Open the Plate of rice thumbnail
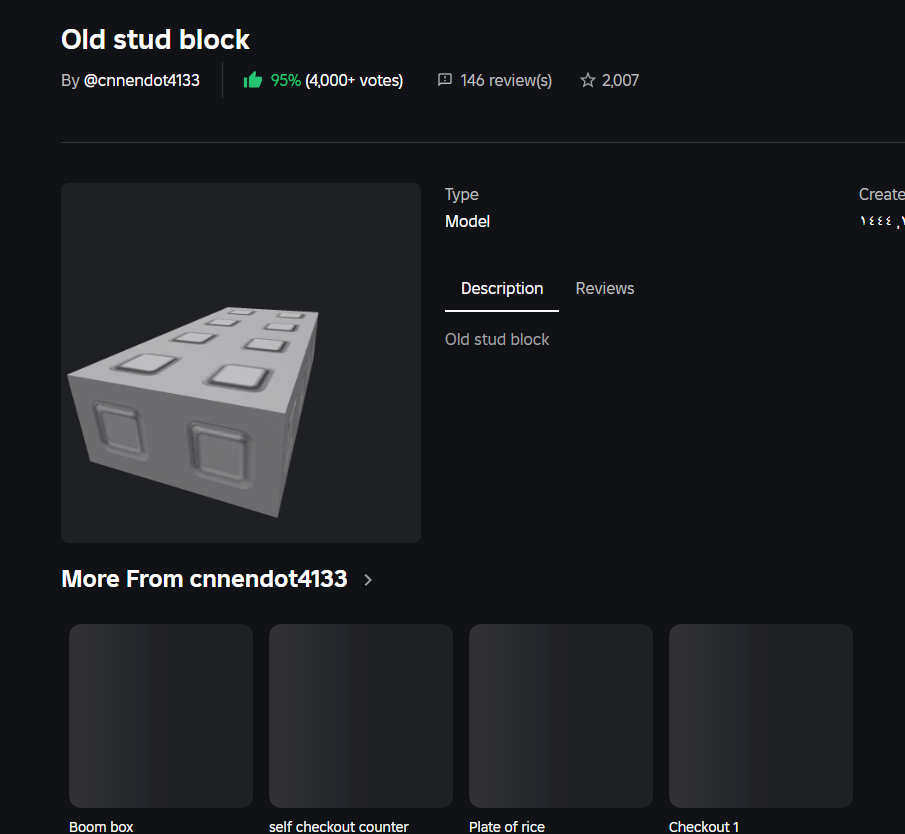The height and width of the screenshot is (834, 905). [561, 716]
